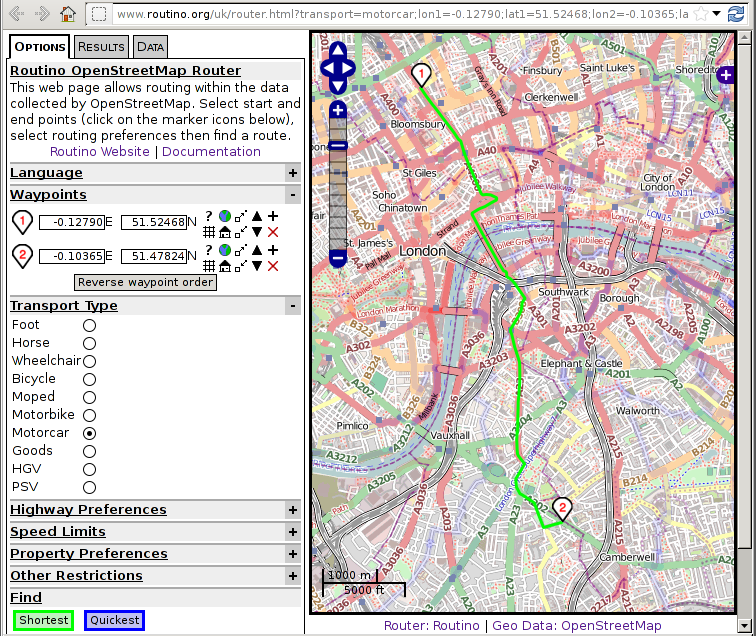This screenshot has height=636, width=756.
Task: Move waypoint 1 up with the up-triangle icon
Action: tap(257, 216)
